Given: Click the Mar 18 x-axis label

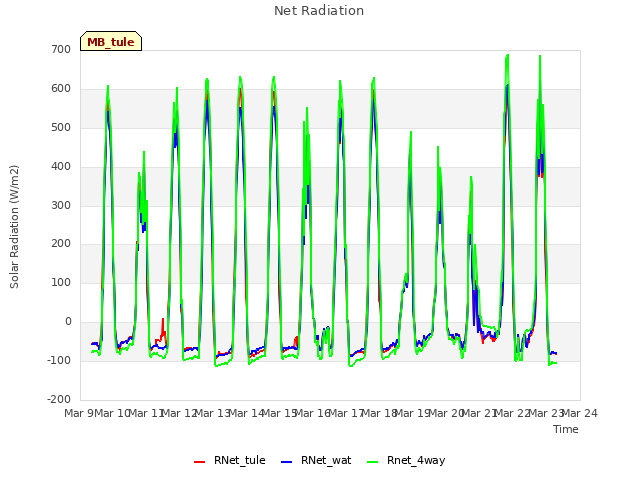Looking at the screenshot, I should click(380, 413).
